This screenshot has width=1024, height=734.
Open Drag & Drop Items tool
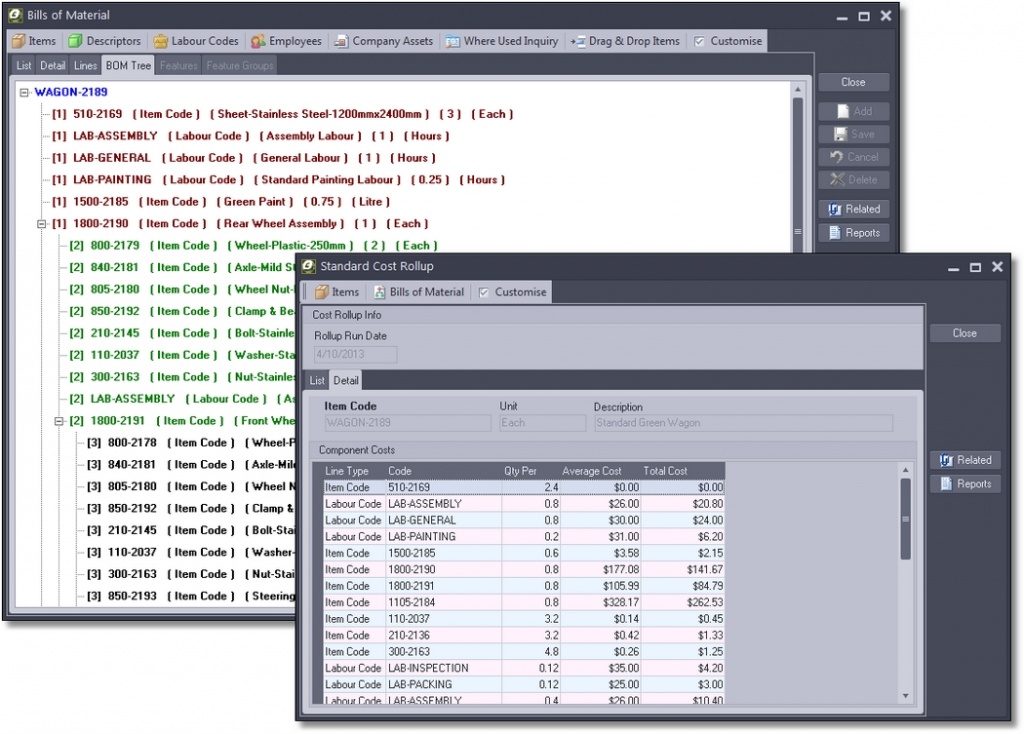(625, 41)
